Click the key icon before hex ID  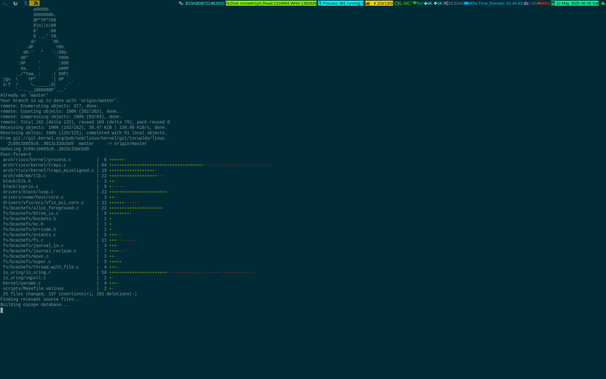pyautogui.click(x=181, y=3)
